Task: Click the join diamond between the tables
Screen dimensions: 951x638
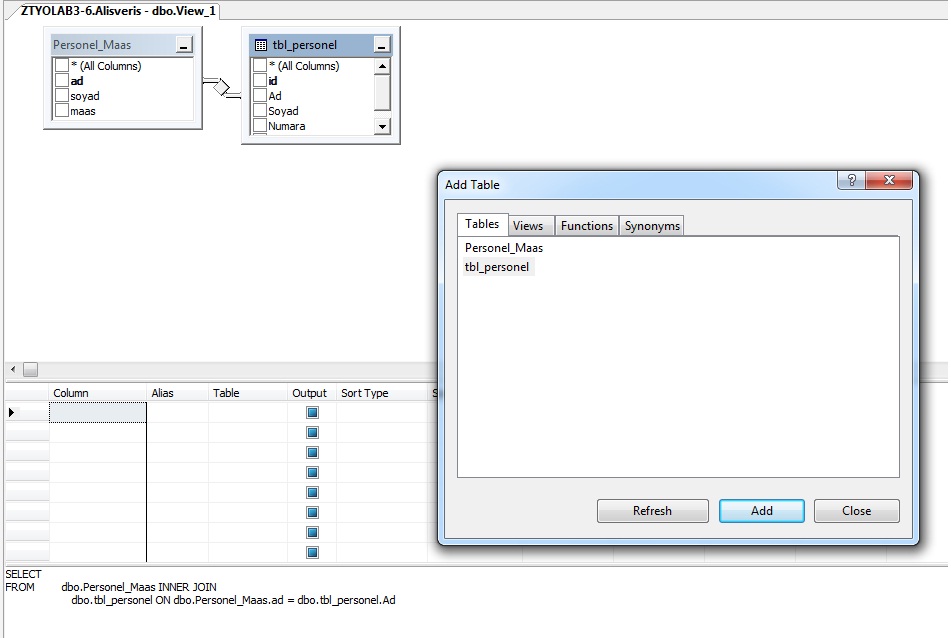Action: (x=222, y=87)
